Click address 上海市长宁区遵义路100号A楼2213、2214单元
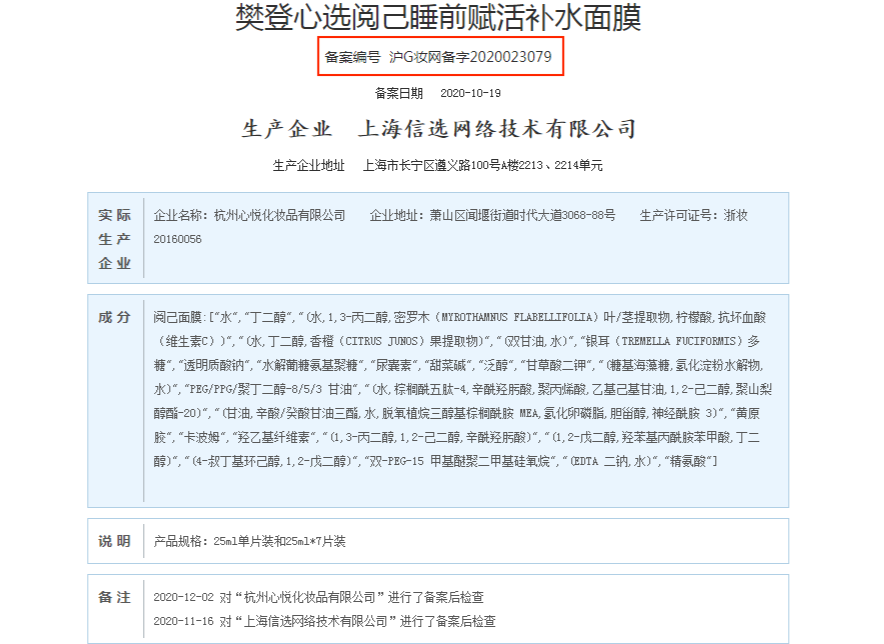884x644 pixels. [483, 165]
